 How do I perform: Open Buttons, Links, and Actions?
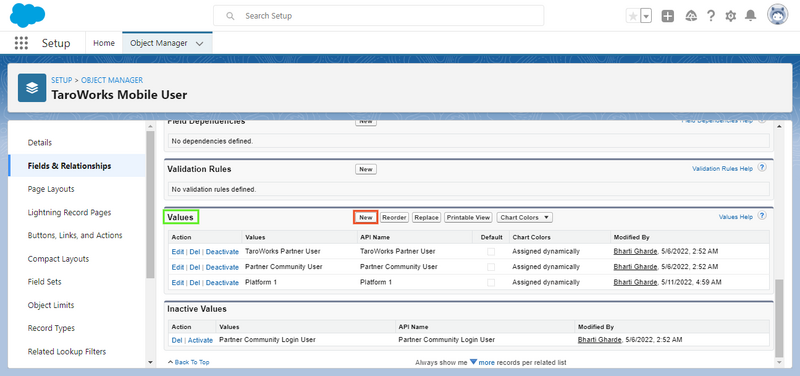tap(75, 236)
